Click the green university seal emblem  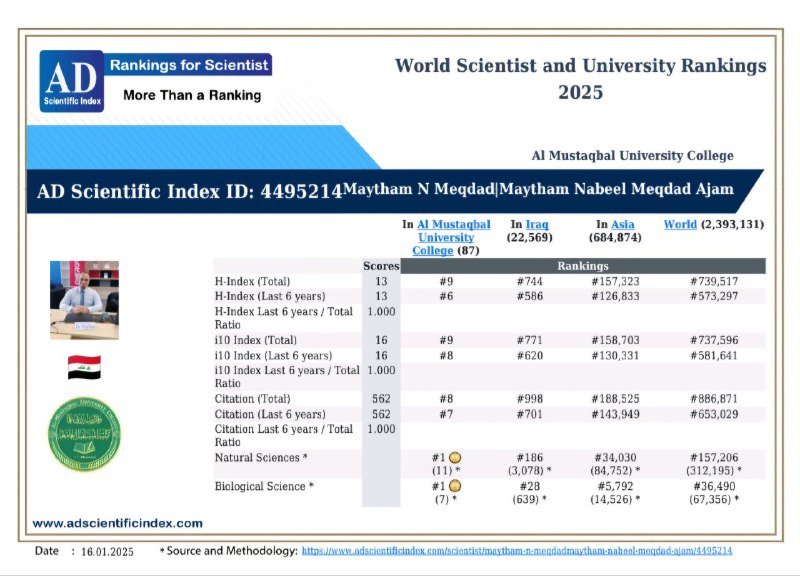click(x=84, y=434)
